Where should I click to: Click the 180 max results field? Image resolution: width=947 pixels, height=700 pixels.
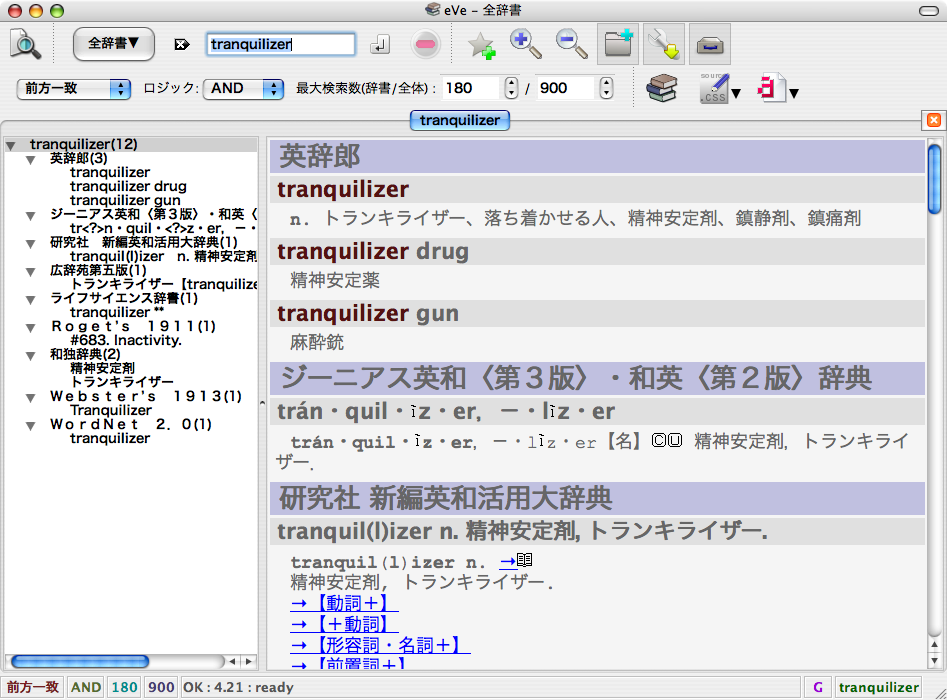pyautogui.click(x=471, y=88)
